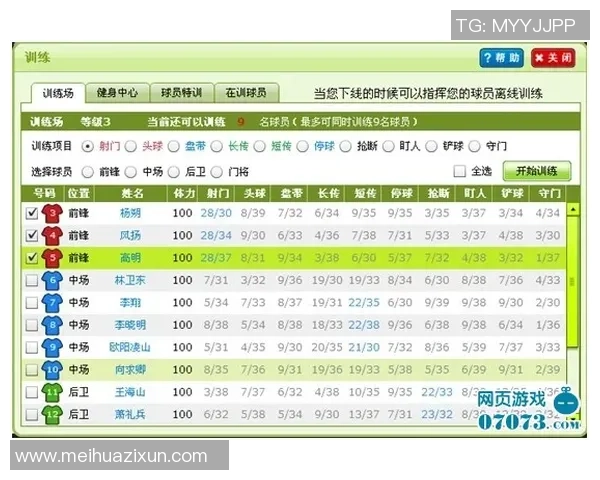Viewport: 600px width, 480px height.
Task: Check the box for player 林卫东
Action: (32, 280)
